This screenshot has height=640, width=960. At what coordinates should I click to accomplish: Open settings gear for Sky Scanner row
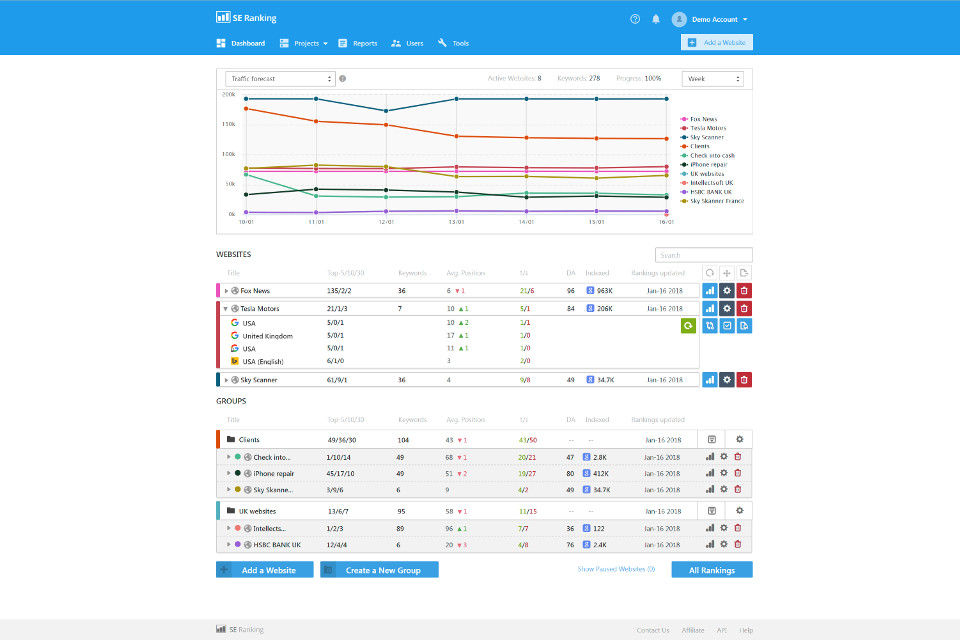727,380
